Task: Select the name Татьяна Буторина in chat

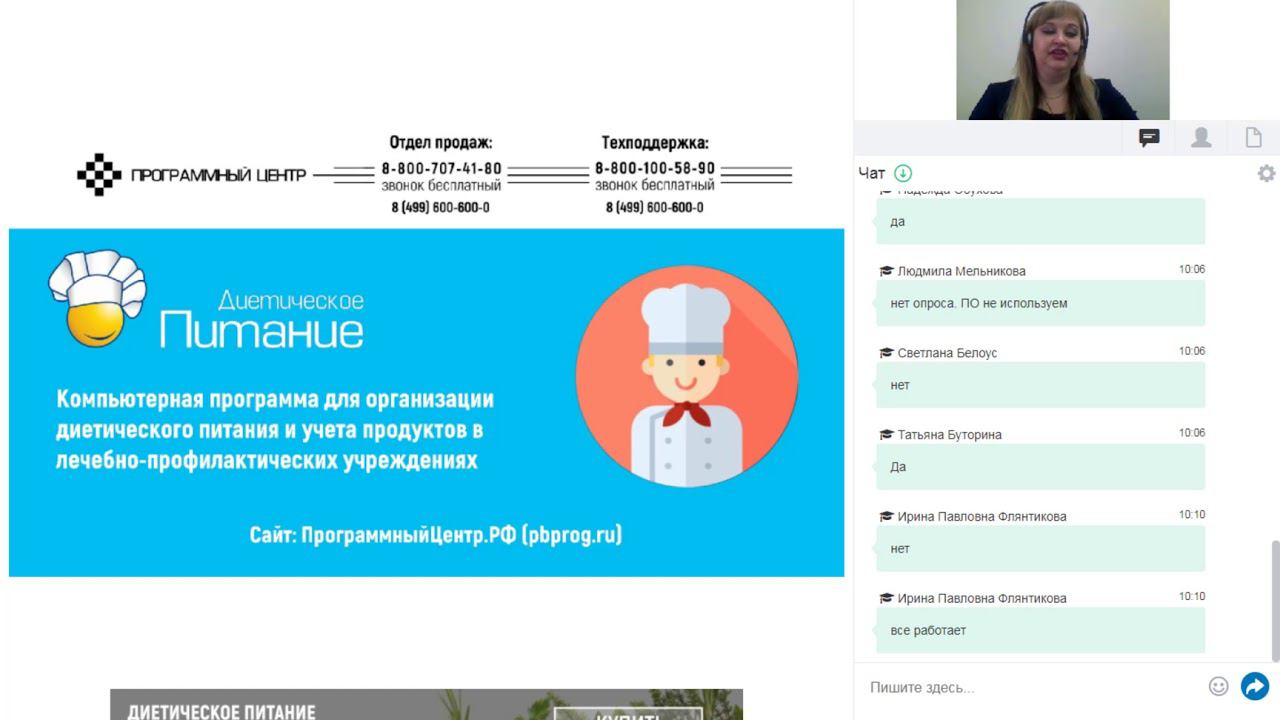Action: tap(949, 435)
